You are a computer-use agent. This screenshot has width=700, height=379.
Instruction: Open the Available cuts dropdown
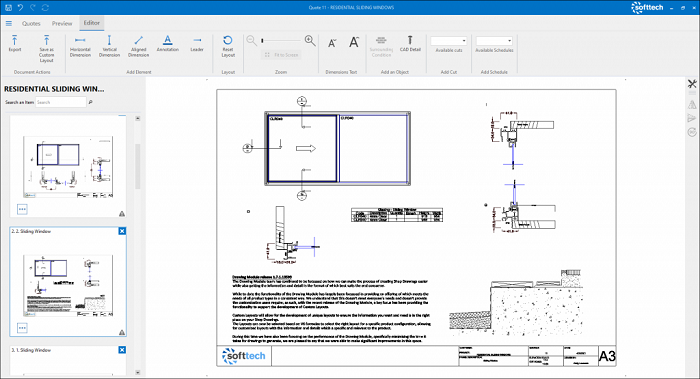point(449,41)
